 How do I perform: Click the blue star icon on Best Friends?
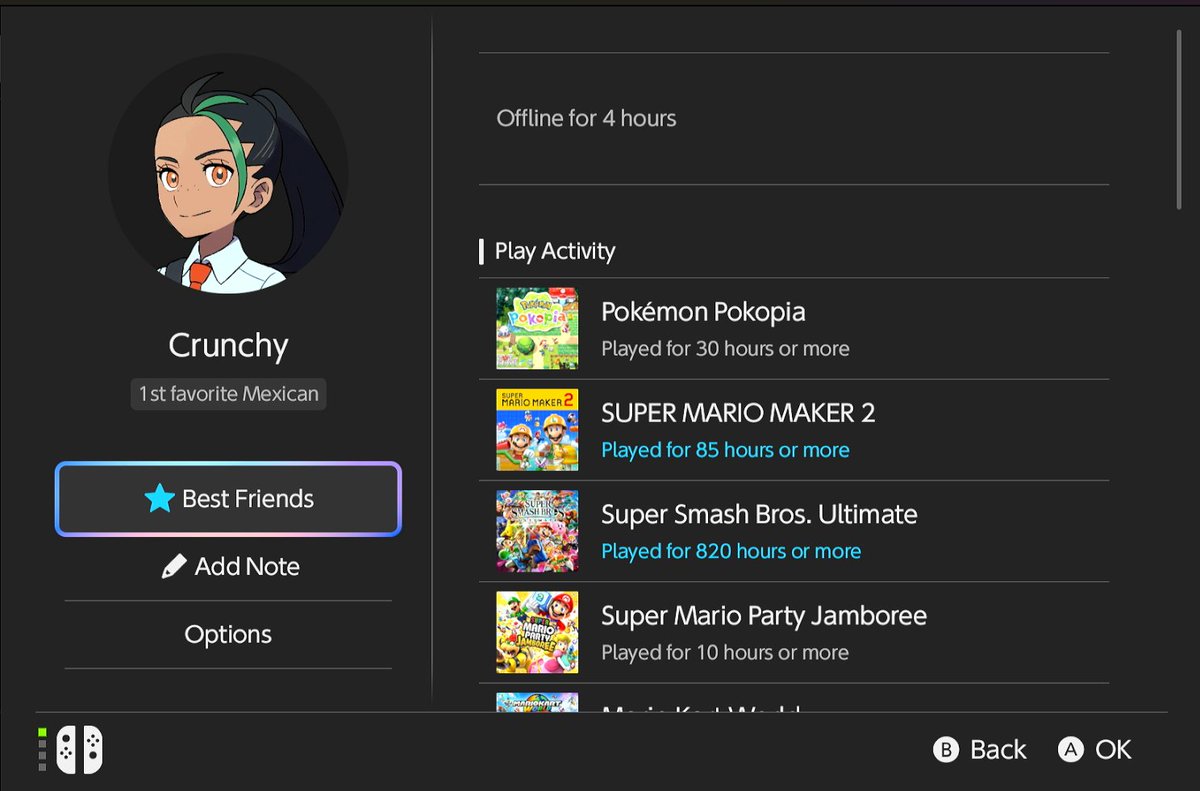point(159,499)
